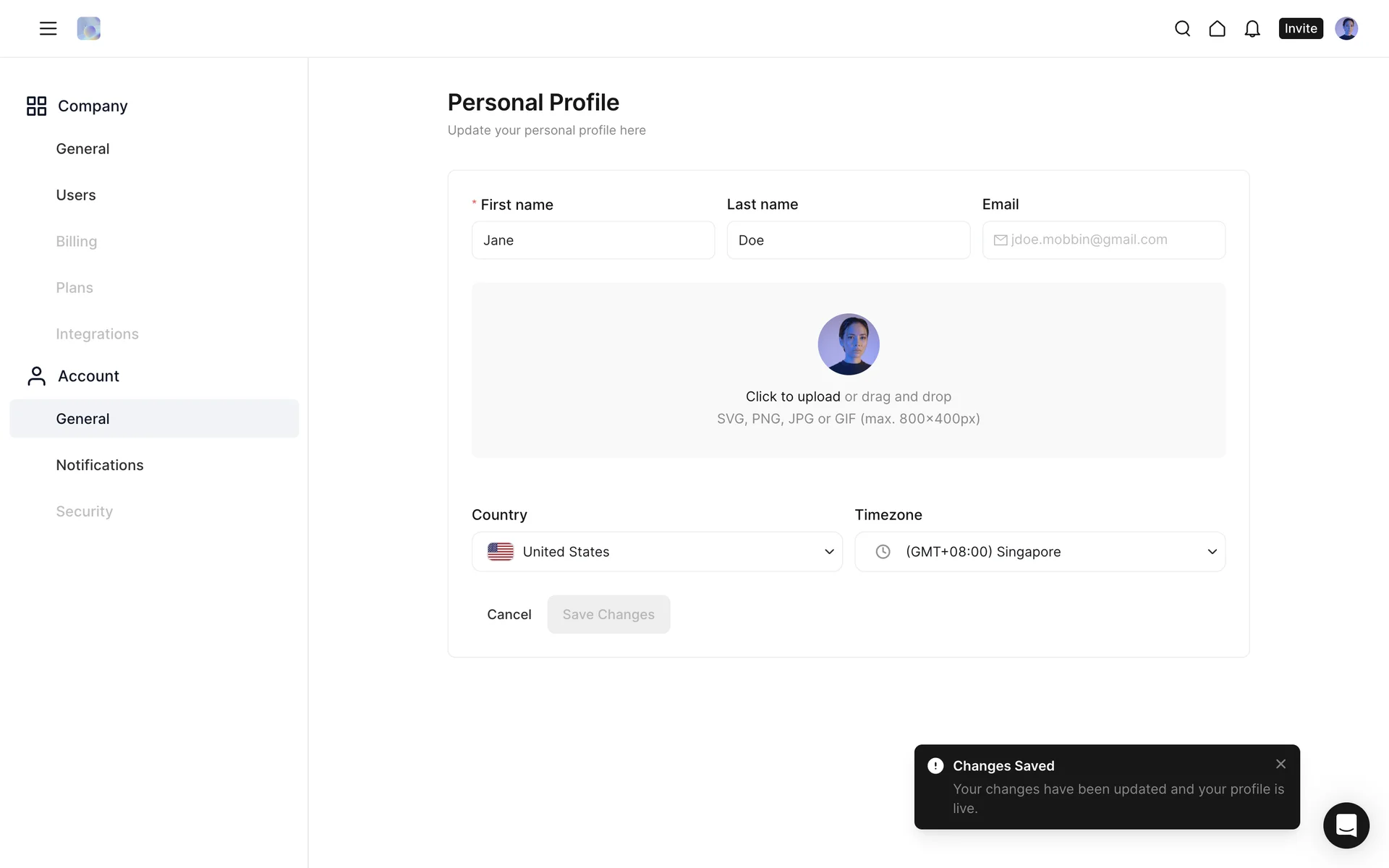Open Notifications under Account

pos(100,465)
